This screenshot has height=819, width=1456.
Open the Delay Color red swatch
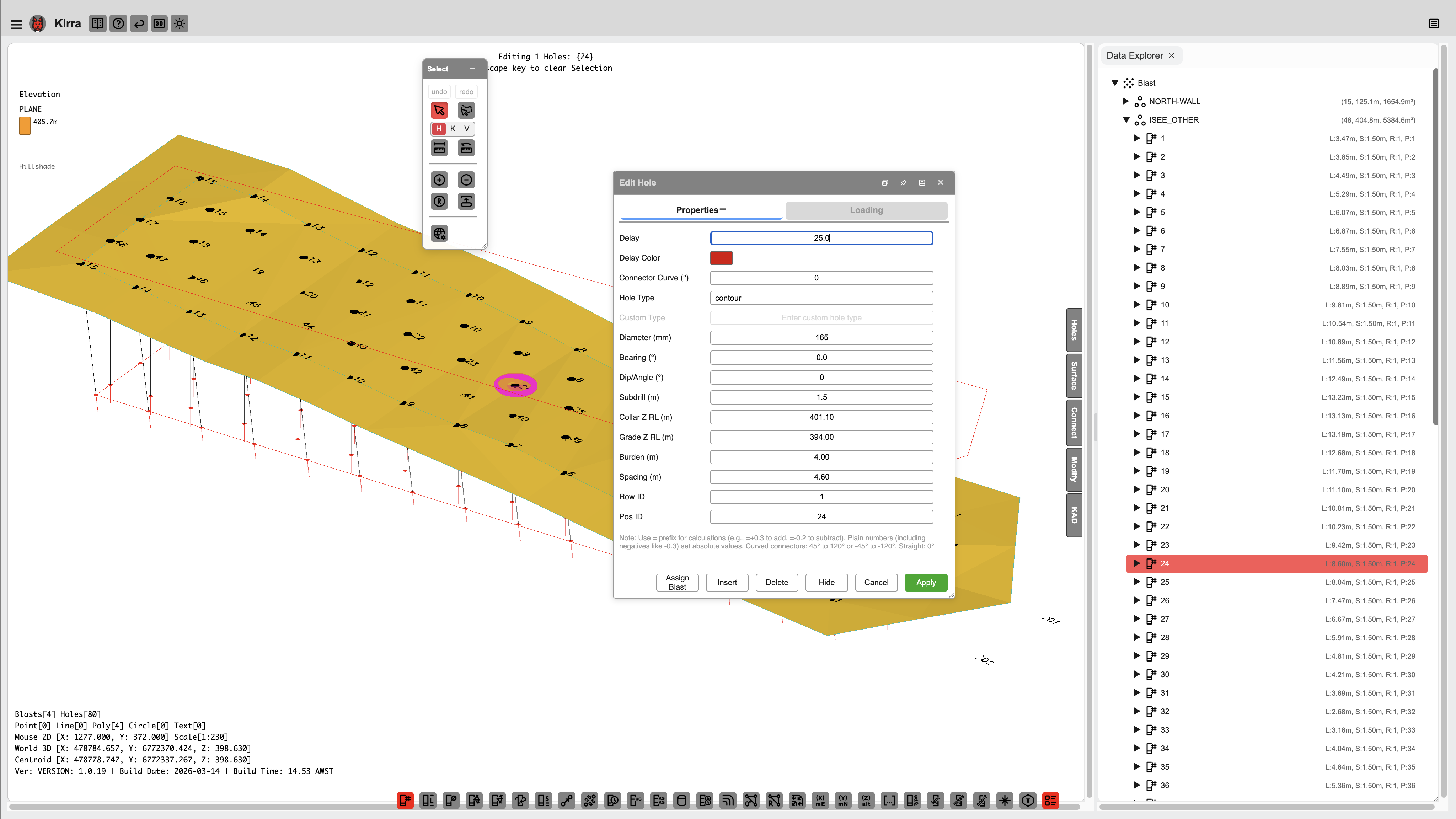click(721, 258)
